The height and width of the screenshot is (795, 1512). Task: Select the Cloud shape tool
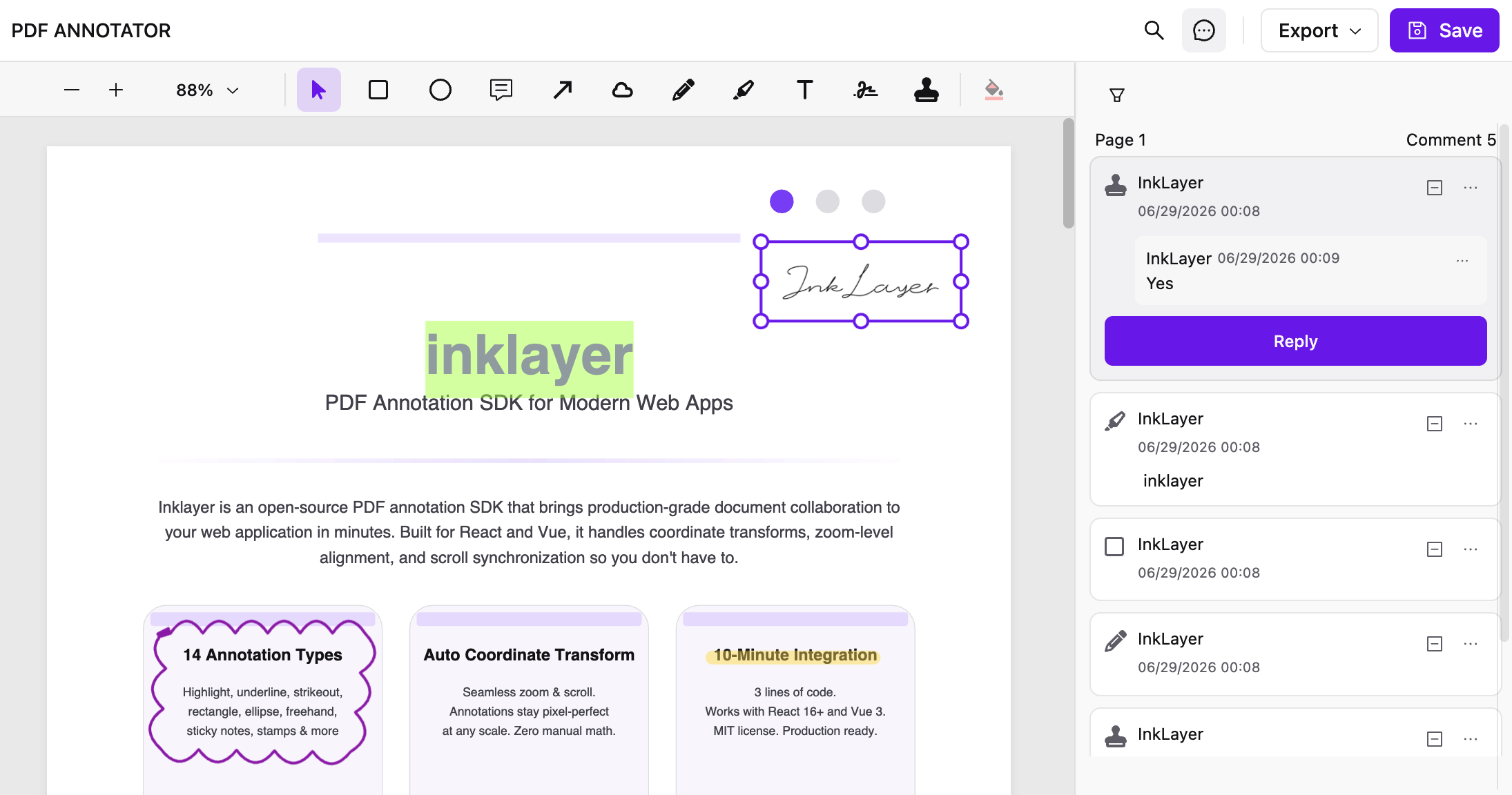point(623,90)
